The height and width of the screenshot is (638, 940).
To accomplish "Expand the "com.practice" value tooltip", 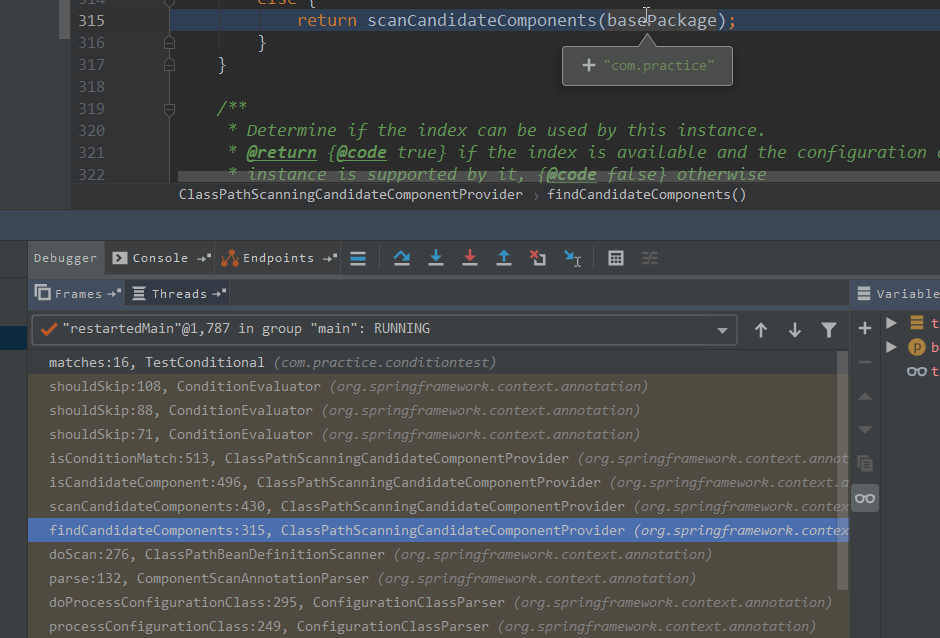I will 589,65.
